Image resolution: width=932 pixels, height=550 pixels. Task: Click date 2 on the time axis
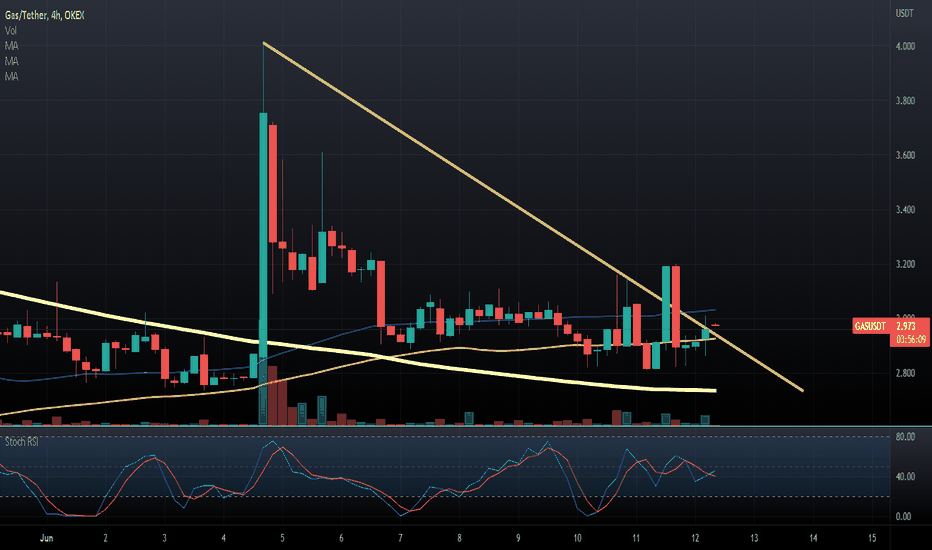pos(105,538)
